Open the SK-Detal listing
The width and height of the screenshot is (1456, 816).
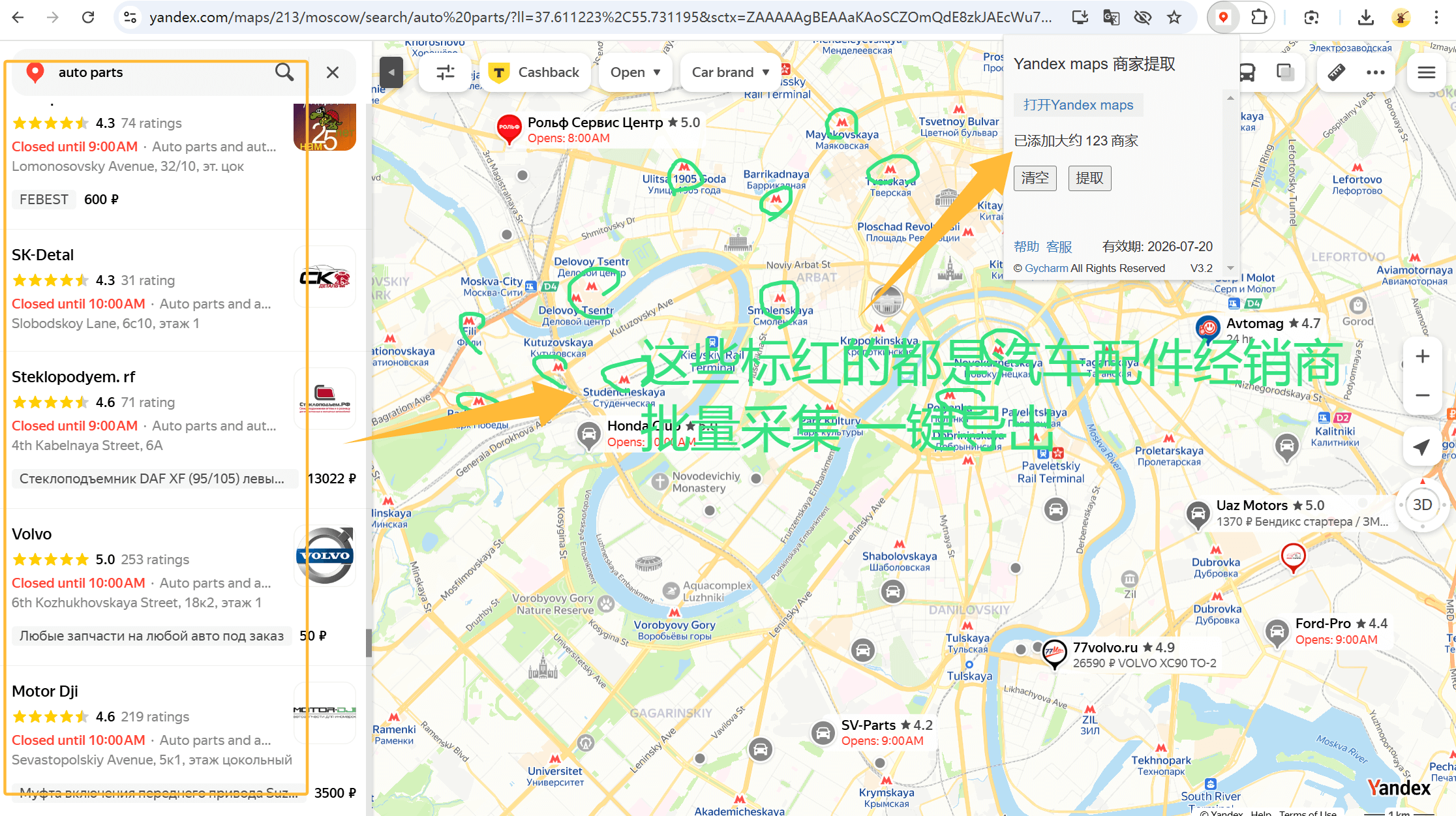tap(42, 255)
